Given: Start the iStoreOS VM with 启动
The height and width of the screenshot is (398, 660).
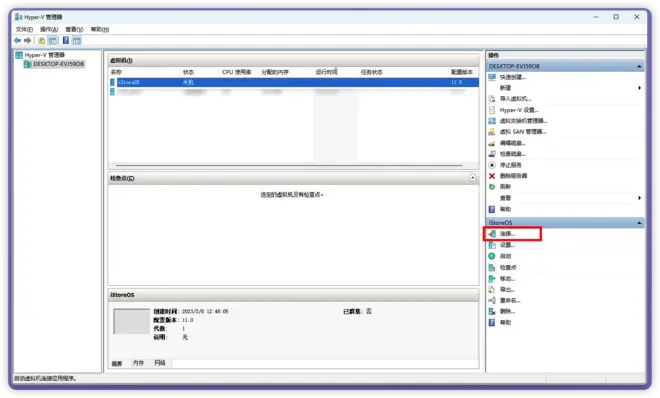Looking at the screenshot, I should (505, 256).
